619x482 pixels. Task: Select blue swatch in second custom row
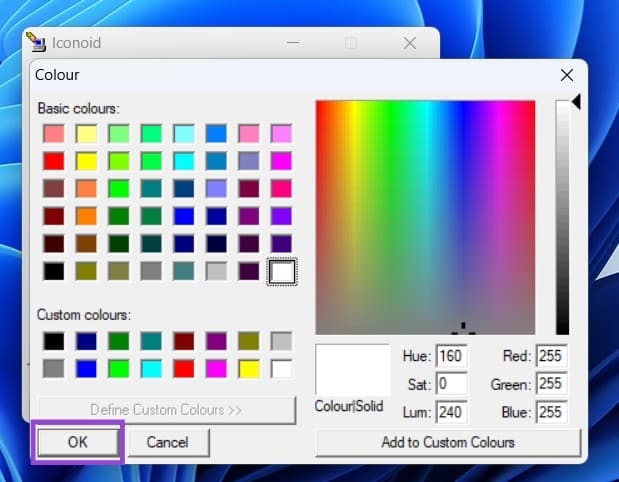click(86, 369)
